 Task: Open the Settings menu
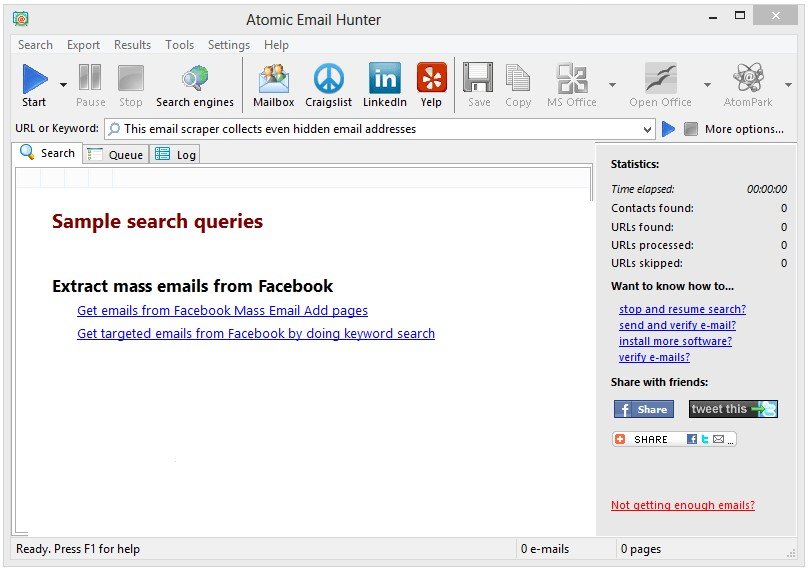point(229,45)
